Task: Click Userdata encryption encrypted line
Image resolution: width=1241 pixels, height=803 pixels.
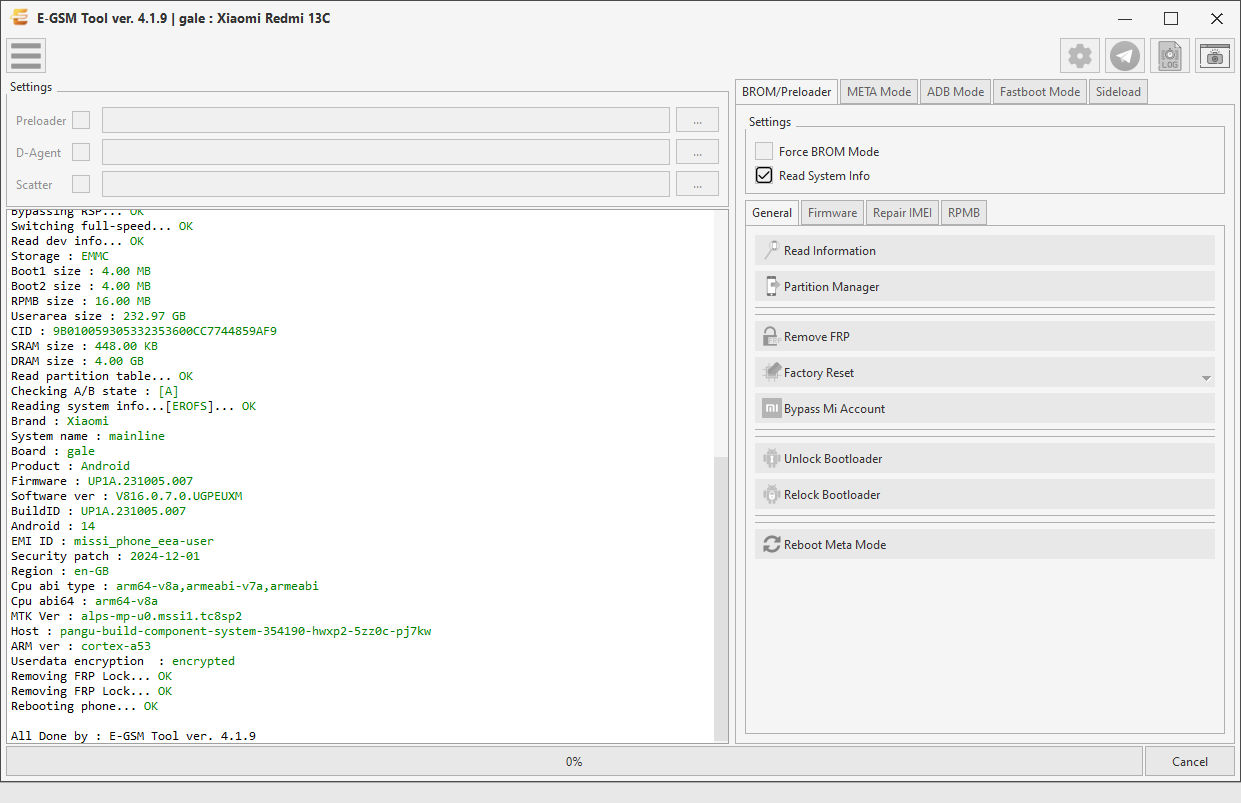Action: pyautogui.click(x=123, y=661)
